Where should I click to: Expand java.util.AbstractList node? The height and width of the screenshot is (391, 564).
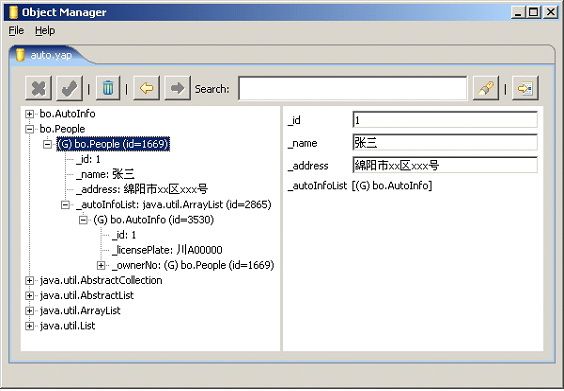29,296
